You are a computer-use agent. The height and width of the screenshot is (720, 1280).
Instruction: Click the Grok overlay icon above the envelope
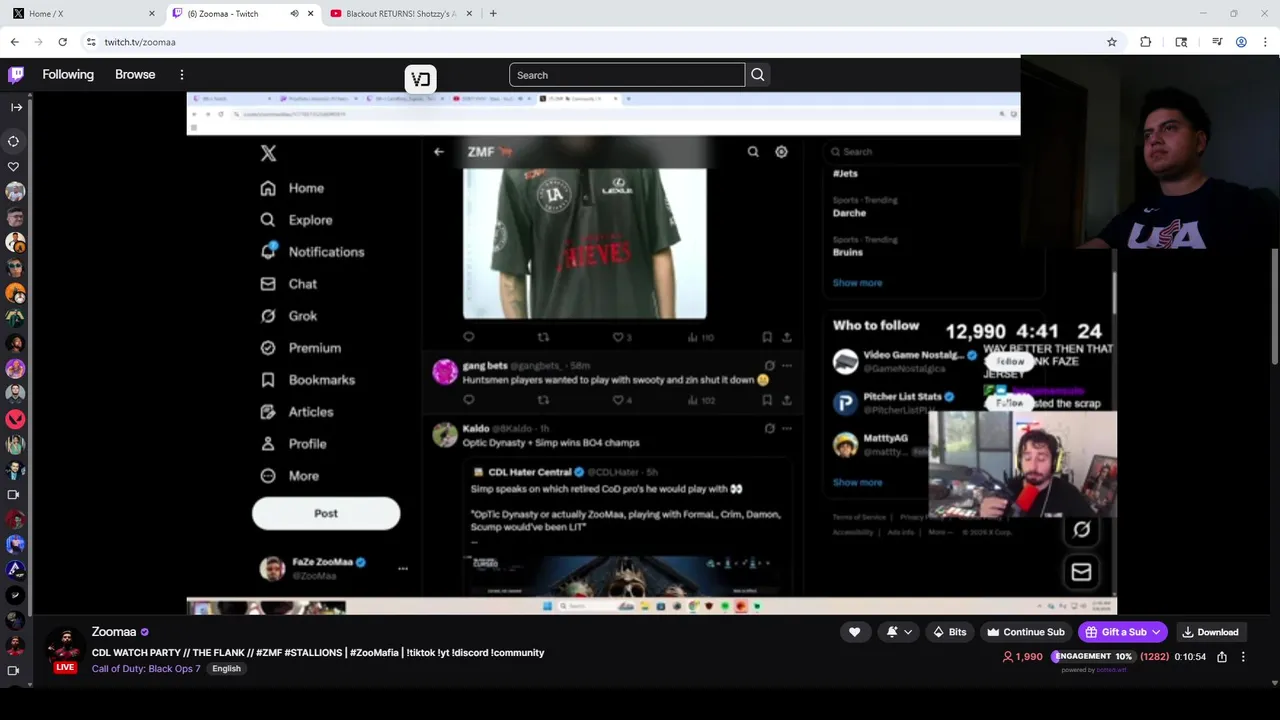(x=1081, y=530)
